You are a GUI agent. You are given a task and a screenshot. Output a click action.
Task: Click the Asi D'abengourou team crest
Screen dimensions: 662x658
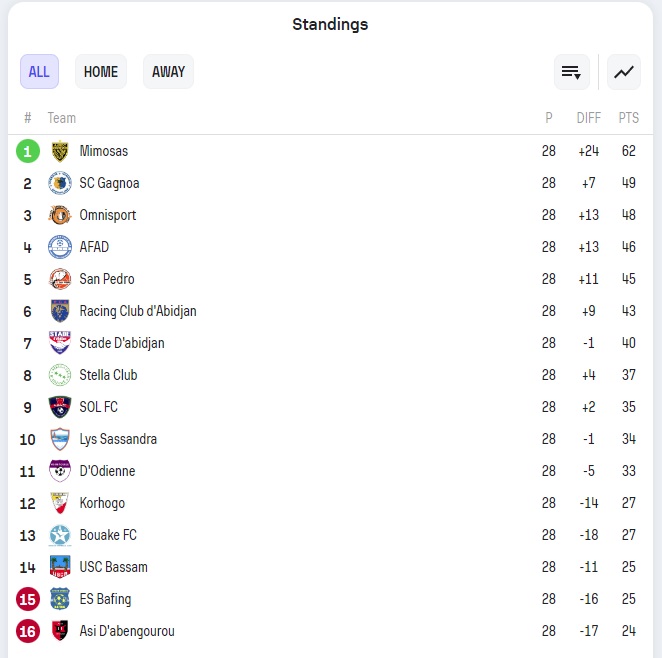tap(60, 631)
